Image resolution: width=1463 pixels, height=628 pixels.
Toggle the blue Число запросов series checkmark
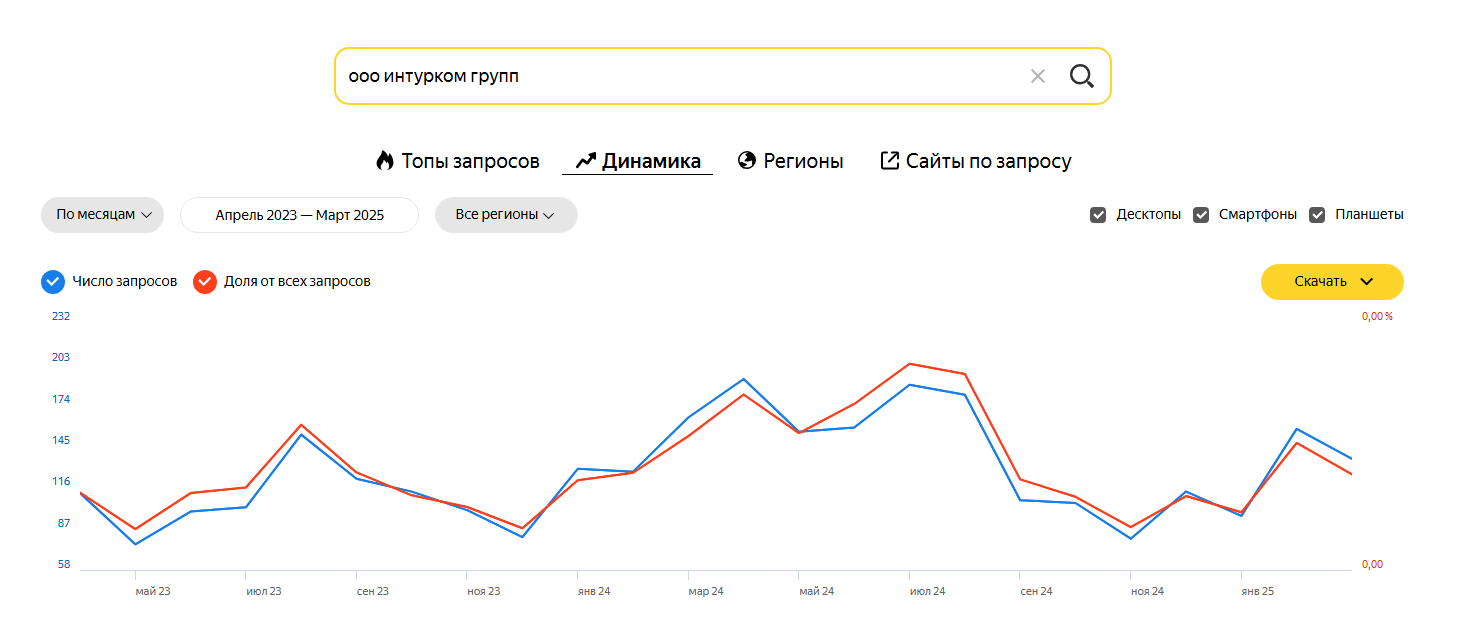(x=53, y=282)
